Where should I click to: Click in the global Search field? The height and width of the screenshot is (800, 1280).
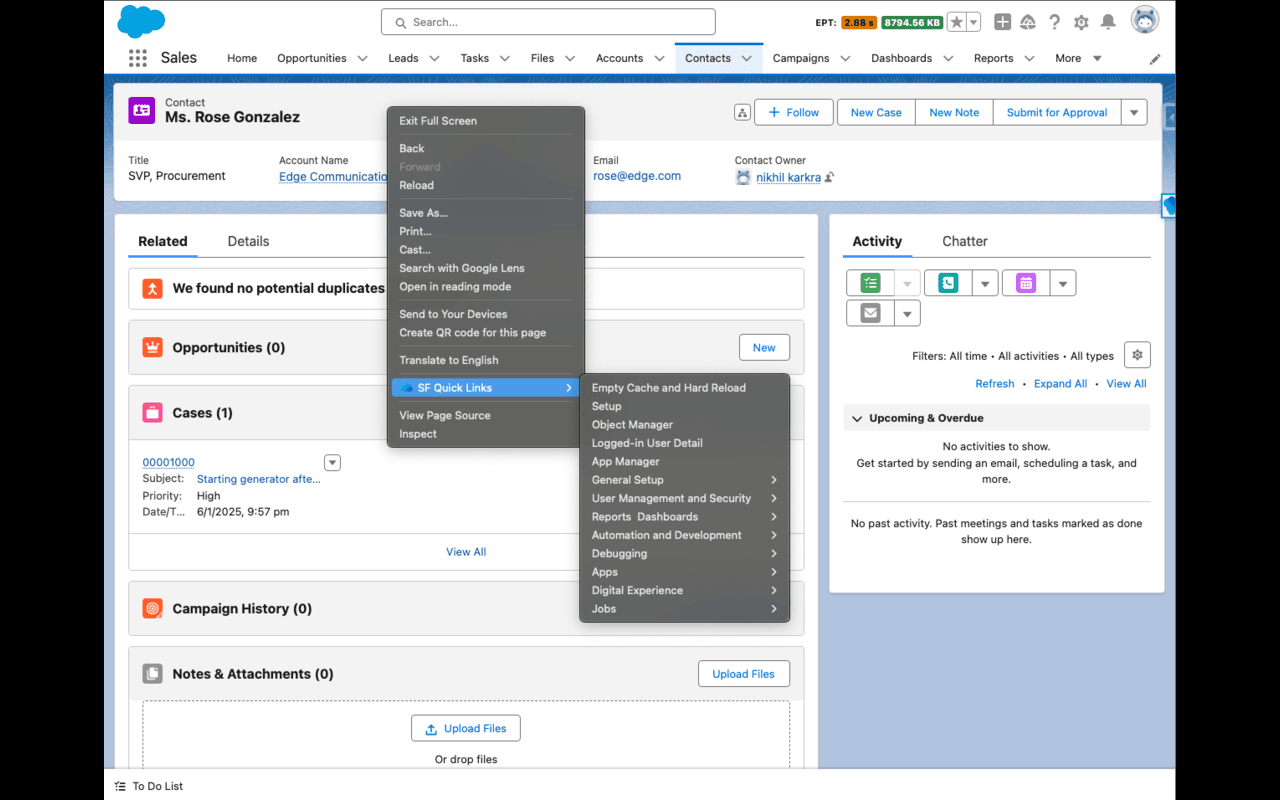(548, 22)
